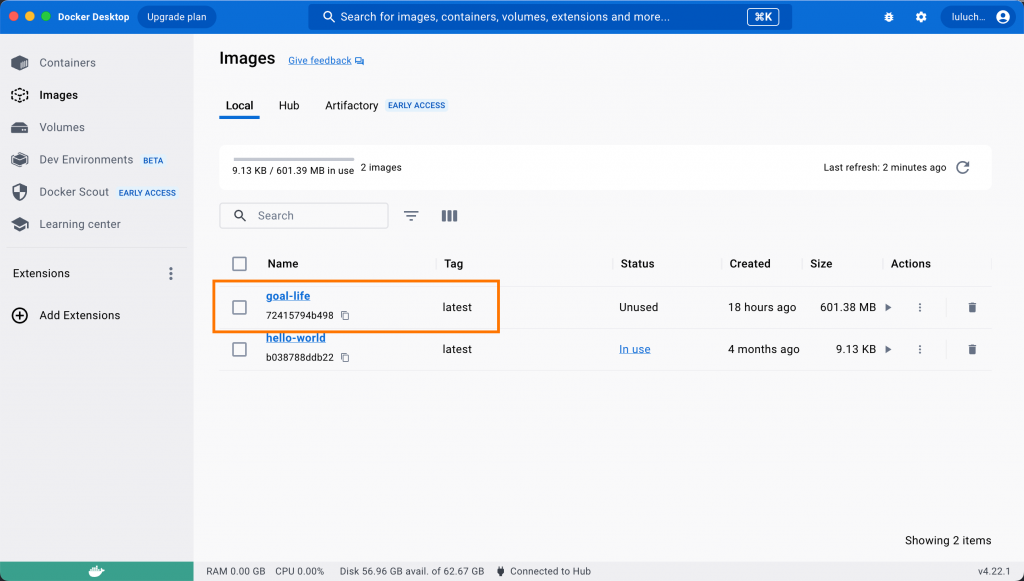Sort by the Size column header

[821, 264]
